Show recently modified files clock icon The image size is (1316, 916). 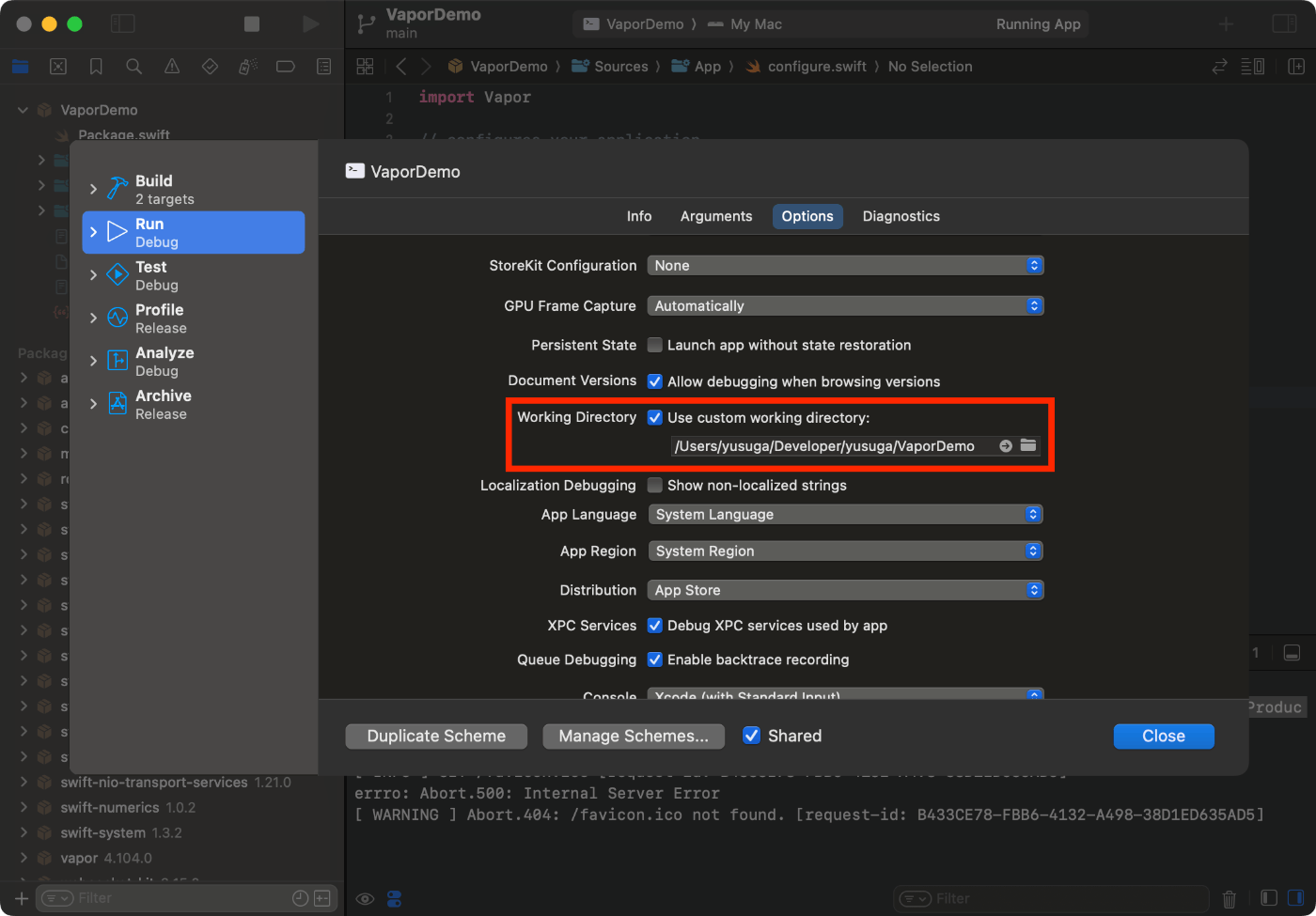click(x=301, y=898)
